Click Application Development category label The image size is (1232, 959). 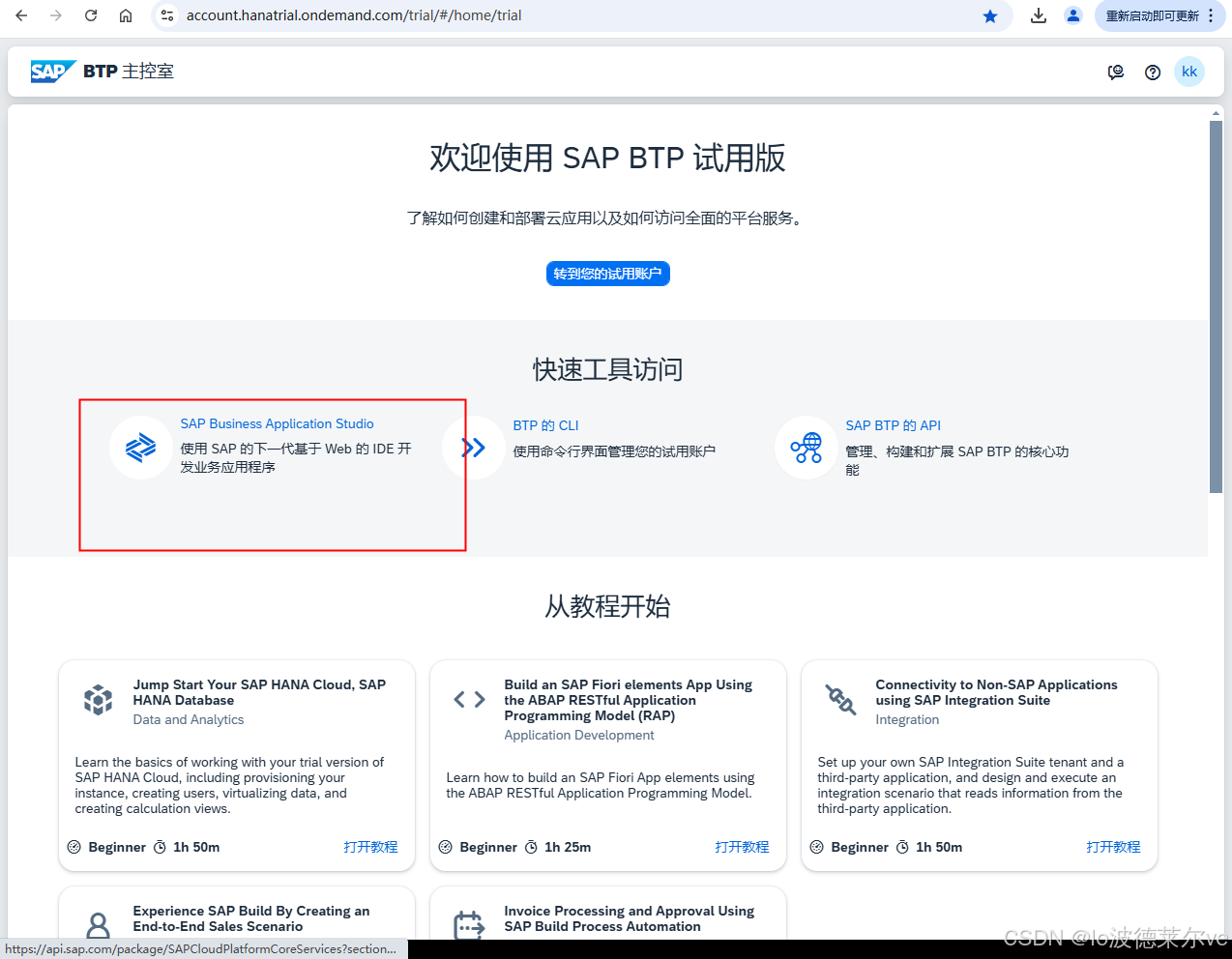579,735
